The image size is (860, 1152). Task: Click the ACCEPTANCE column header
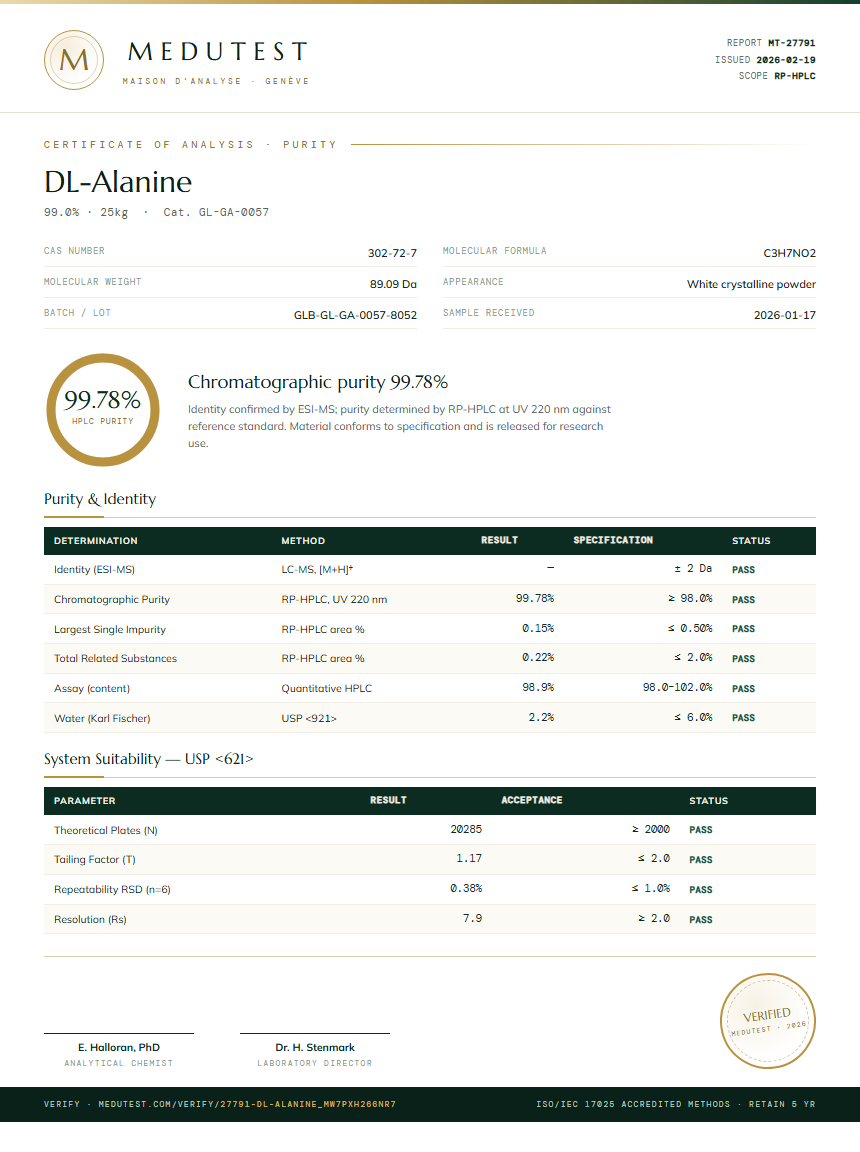point(532,800)
